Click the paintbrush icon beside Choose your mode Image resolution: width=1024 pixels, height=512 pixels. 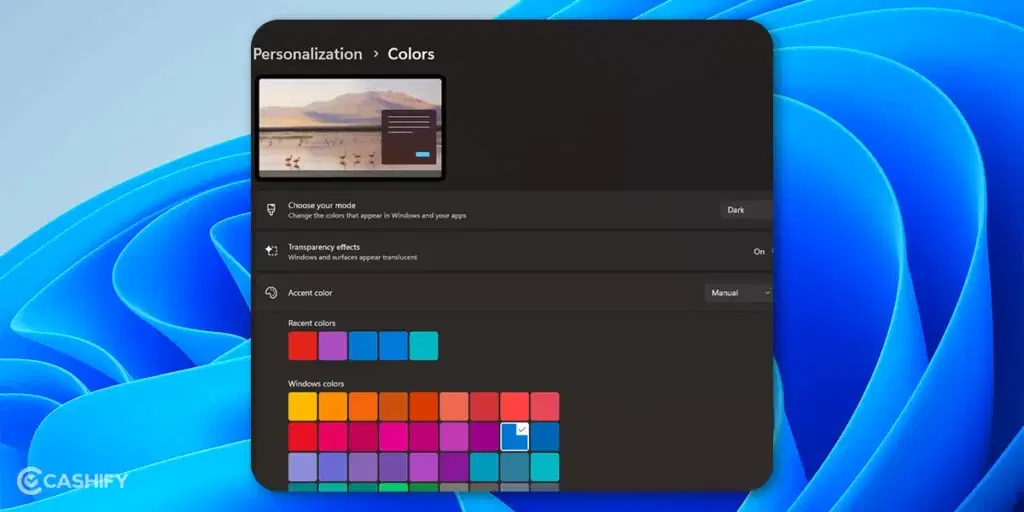271,210
